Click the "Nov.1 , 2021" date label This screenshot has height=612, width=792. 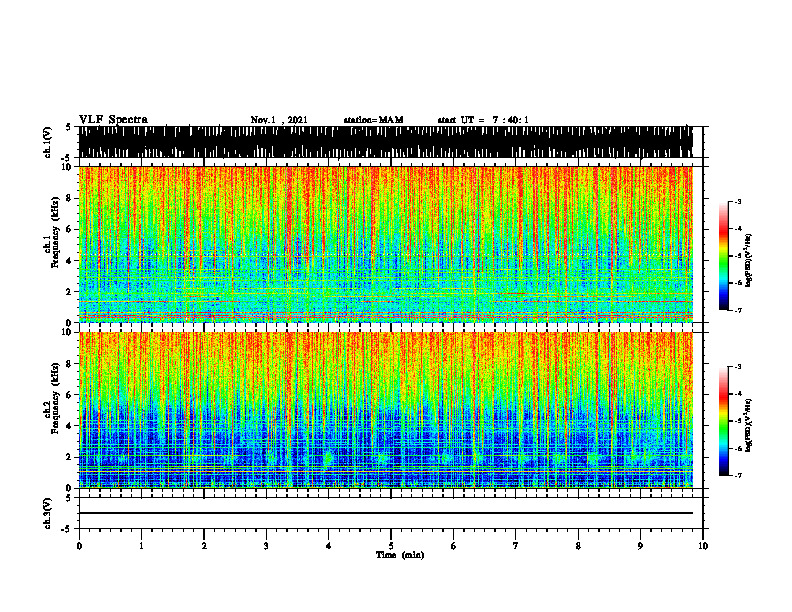pos(279,120)
